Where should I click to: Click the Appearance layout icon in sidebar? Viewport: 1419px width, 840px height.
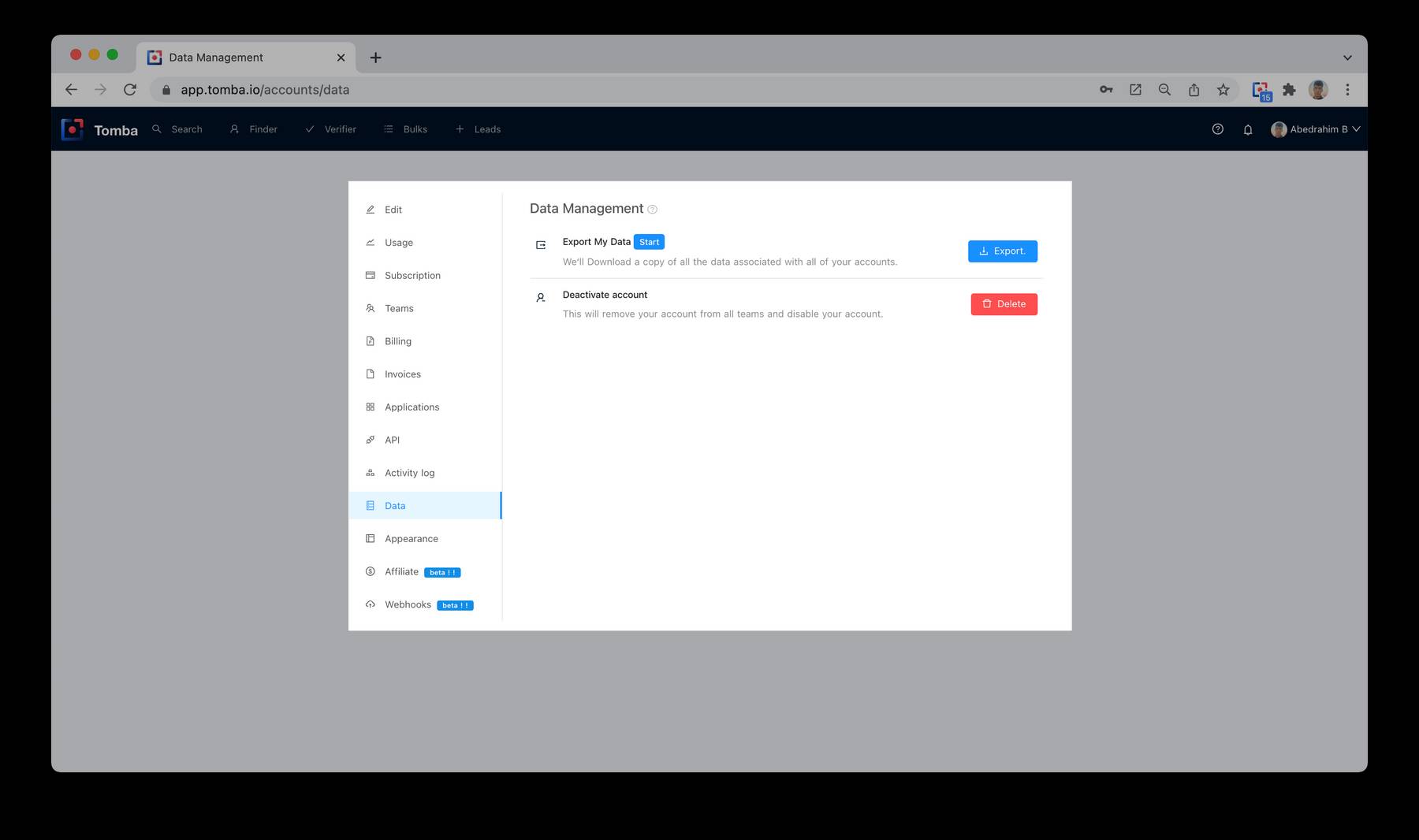point(371,539)
